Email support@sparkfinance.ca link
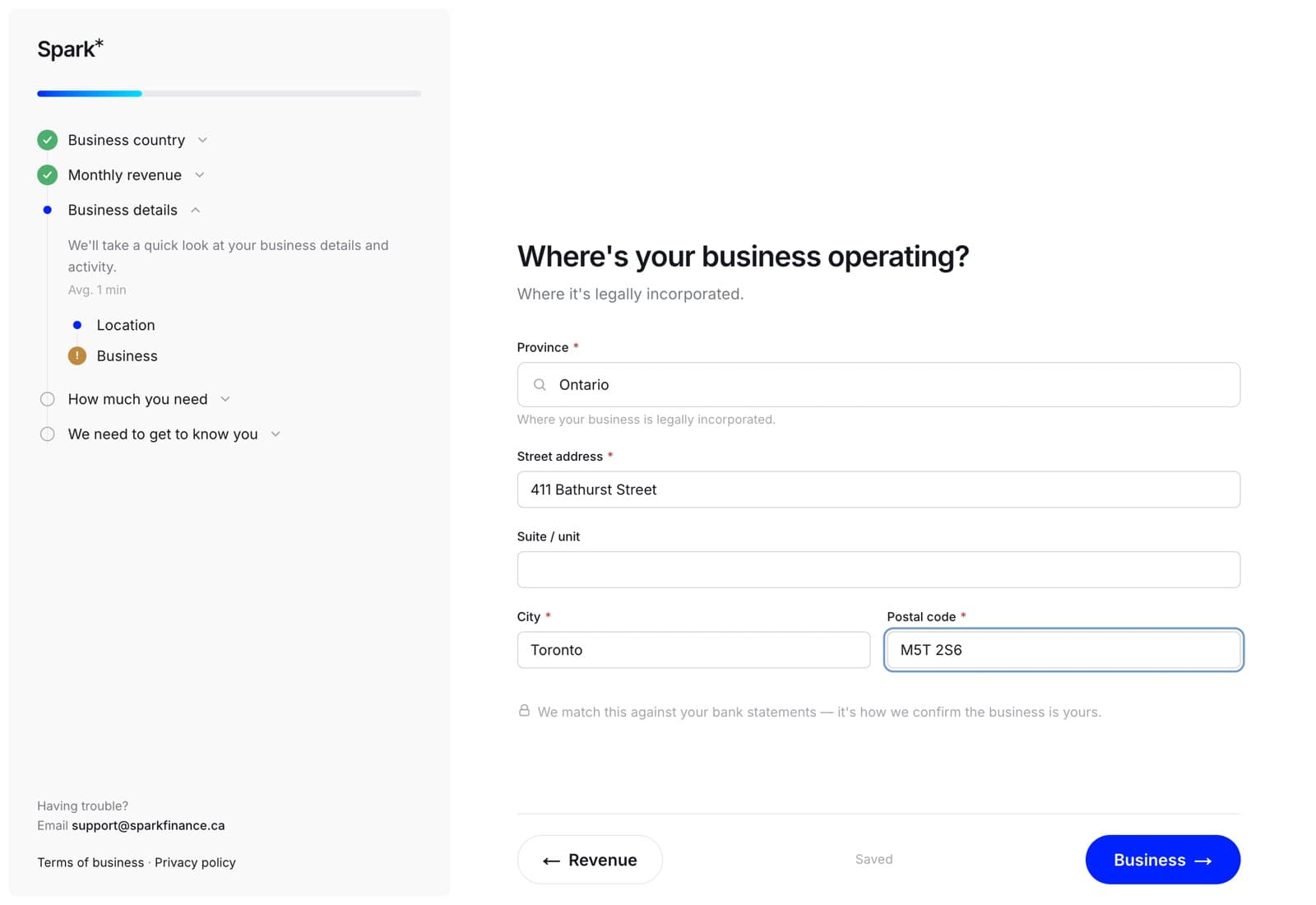Viewport: 1316px width, 905px height. pos(148,825)
